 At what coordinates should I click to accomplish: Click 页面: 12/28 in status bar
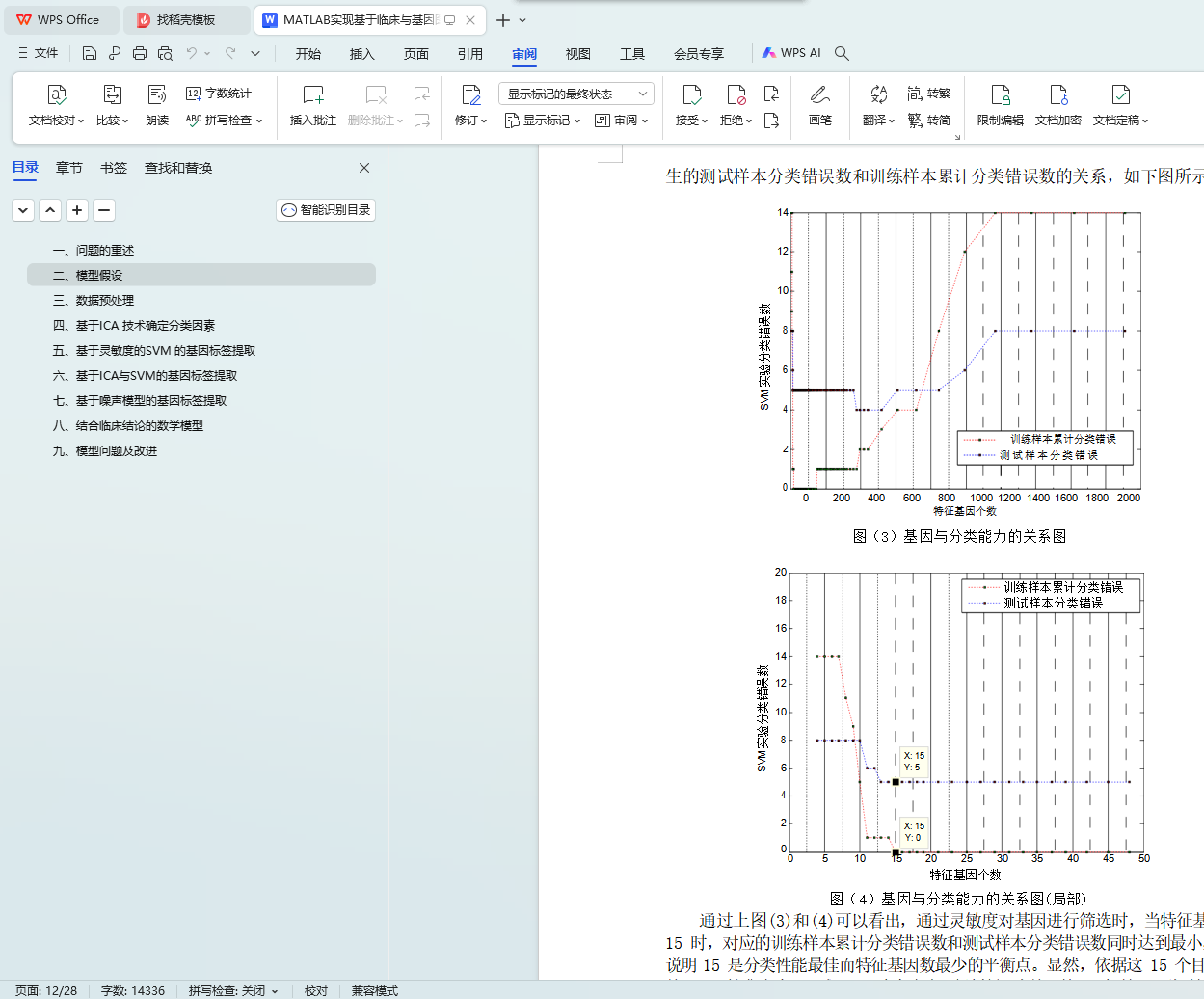pos(46,990)
